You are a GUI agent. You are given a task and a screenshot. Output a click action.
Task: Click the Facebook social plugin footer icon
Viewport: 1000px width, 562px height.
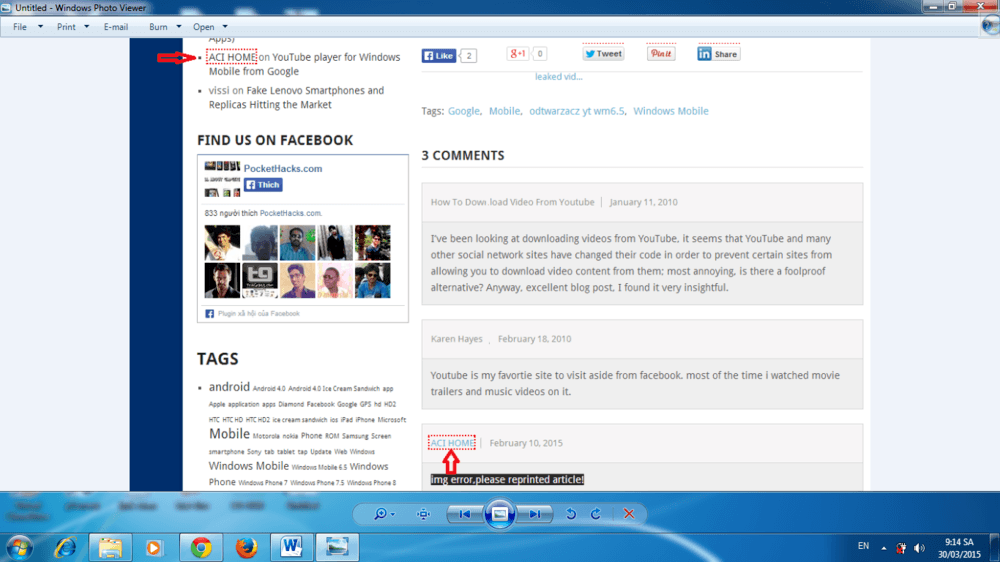tap(209, 314)
